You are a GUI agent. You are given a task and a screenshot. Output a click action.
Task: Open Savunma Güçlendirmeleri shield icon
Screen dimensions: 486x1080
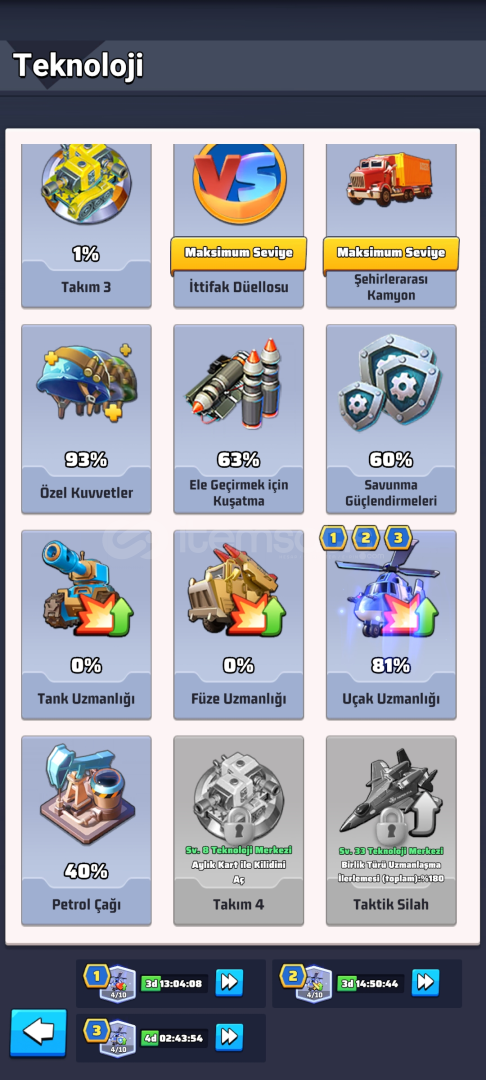coord(390,383)
